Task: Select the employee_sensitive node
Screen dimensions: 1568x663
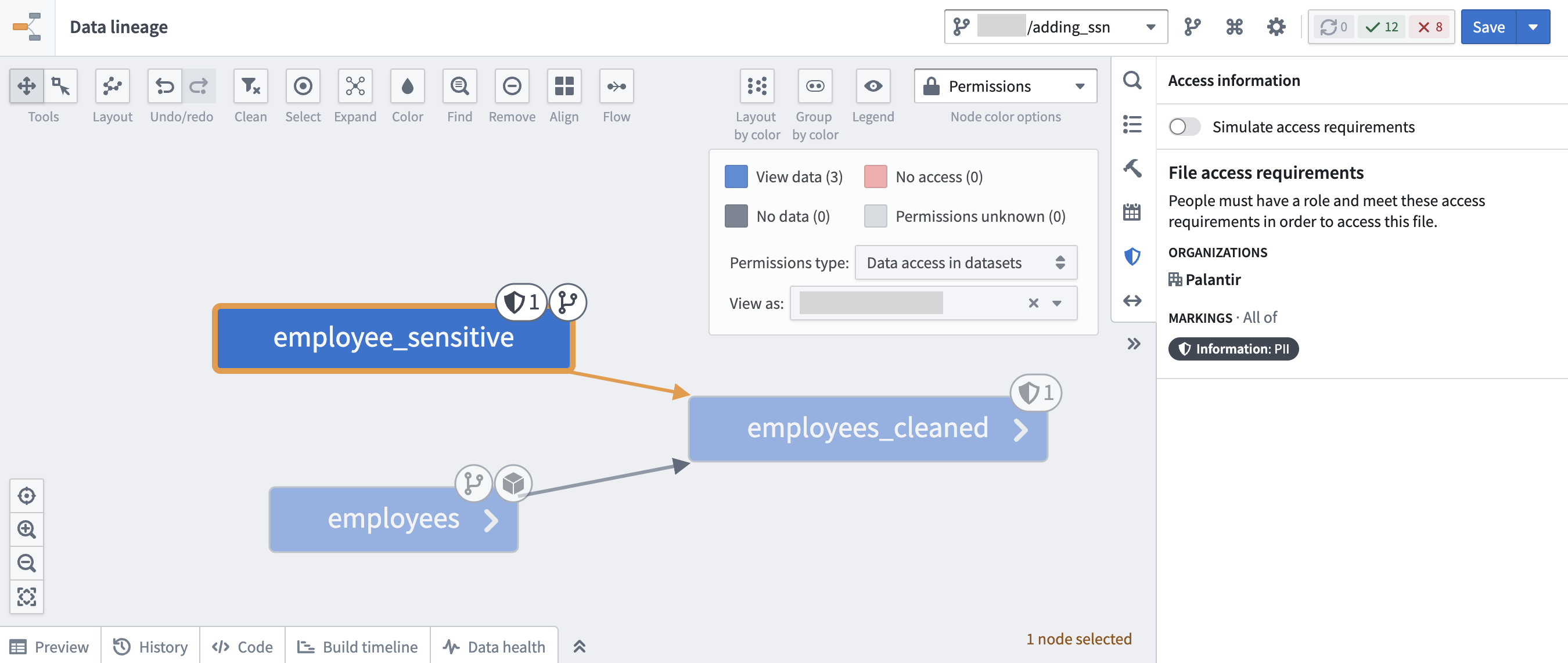Action: click(393, 337)
